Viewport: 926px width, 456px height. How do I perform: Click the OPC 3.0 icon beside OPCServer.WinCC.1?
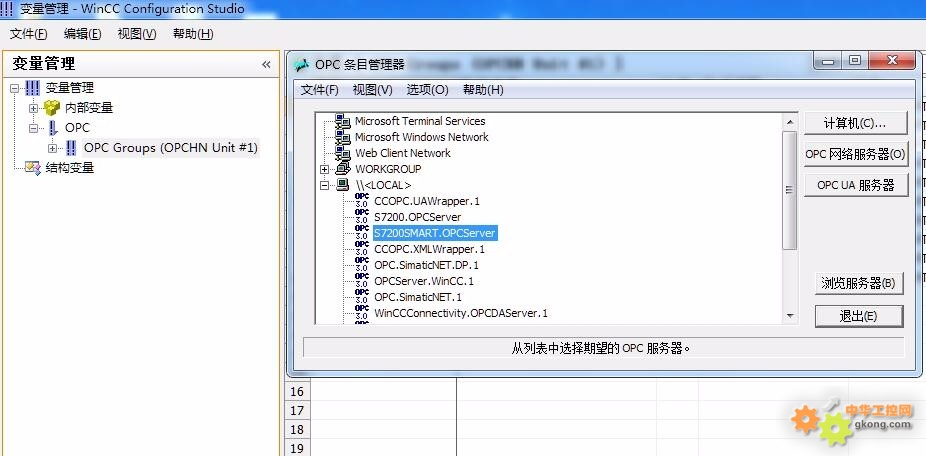click(x=362, y=281)
